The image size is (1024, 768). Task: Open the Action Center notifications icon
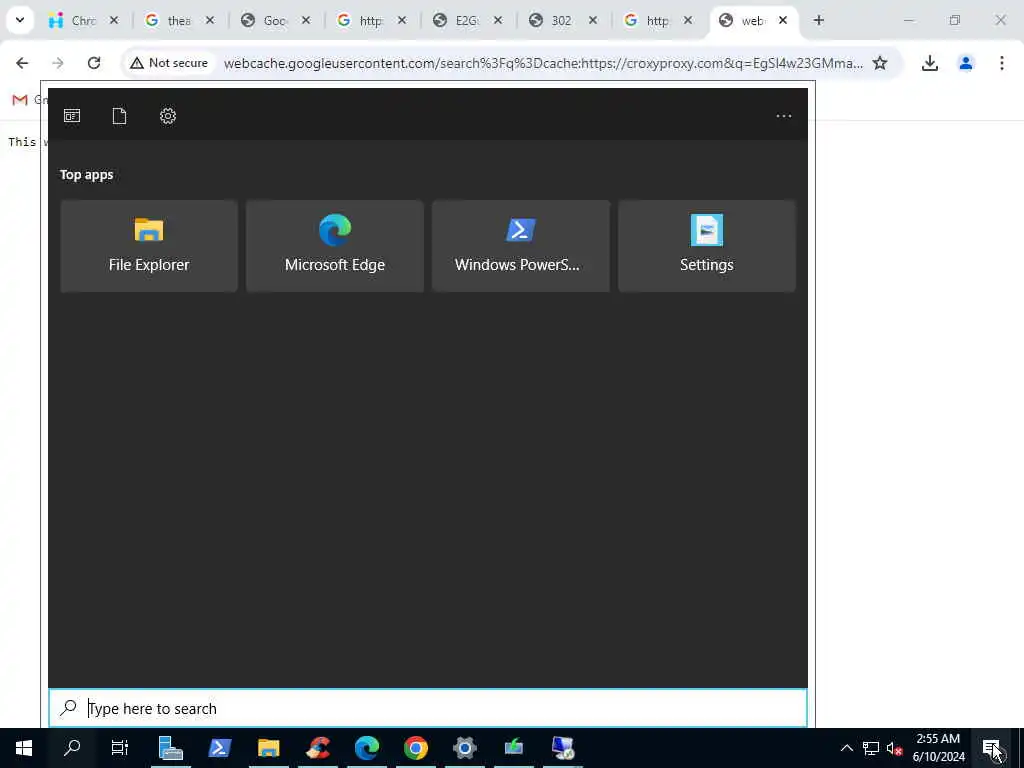(991, 748)
